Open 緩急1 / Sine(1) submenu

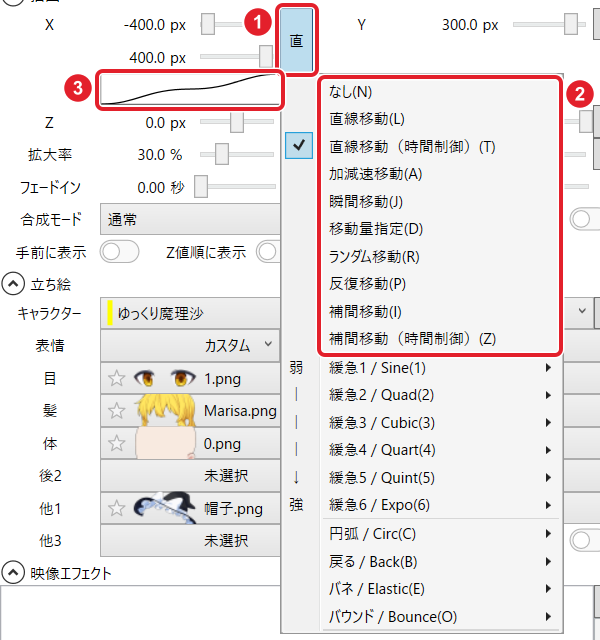click(x=440, y=368)
